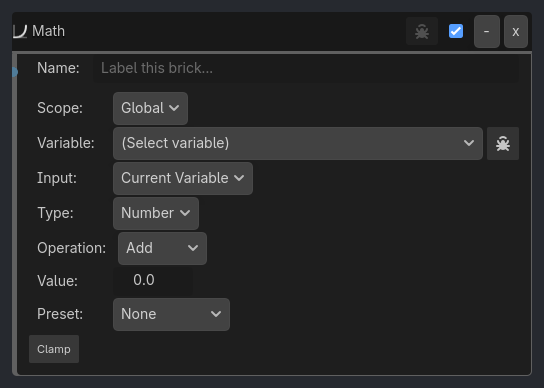Click the Scope: label

coord(60,108)
